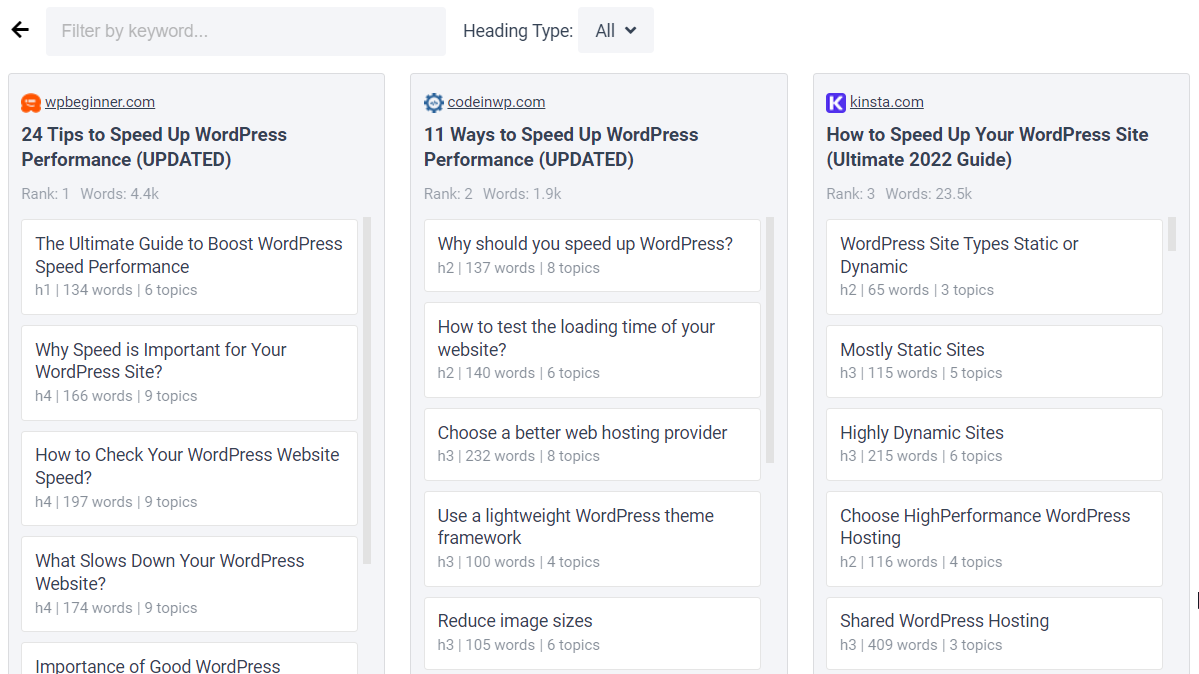Select 'Choose HighPerformance WordPress Hosting' card

(994, 539)
